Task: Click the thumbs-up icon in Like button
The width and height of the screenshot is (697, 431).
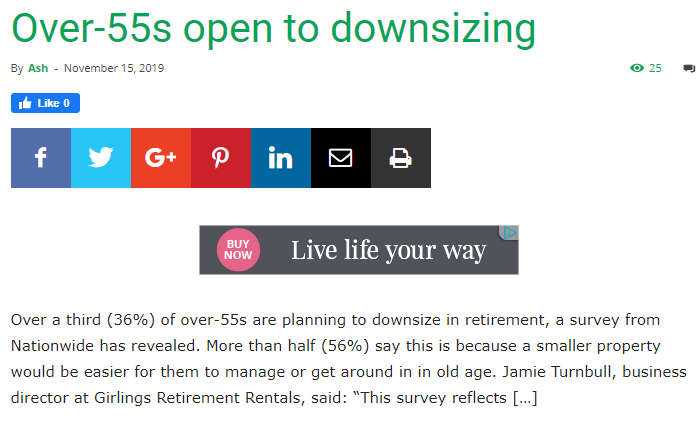Action: coord(25,103)
